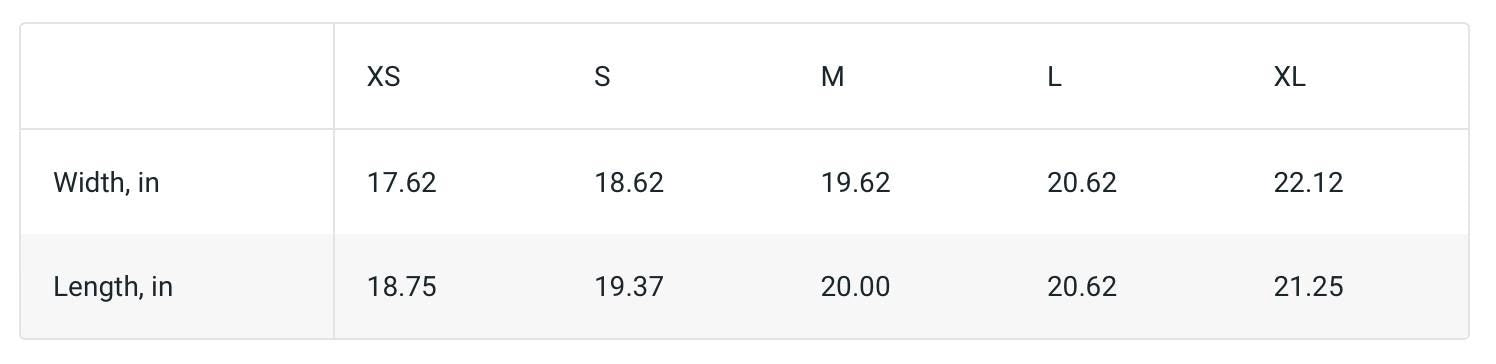The width and height of the screenshot is (1496, 364).
Task: Click the M length value 20.00
Action: (855, 287)
